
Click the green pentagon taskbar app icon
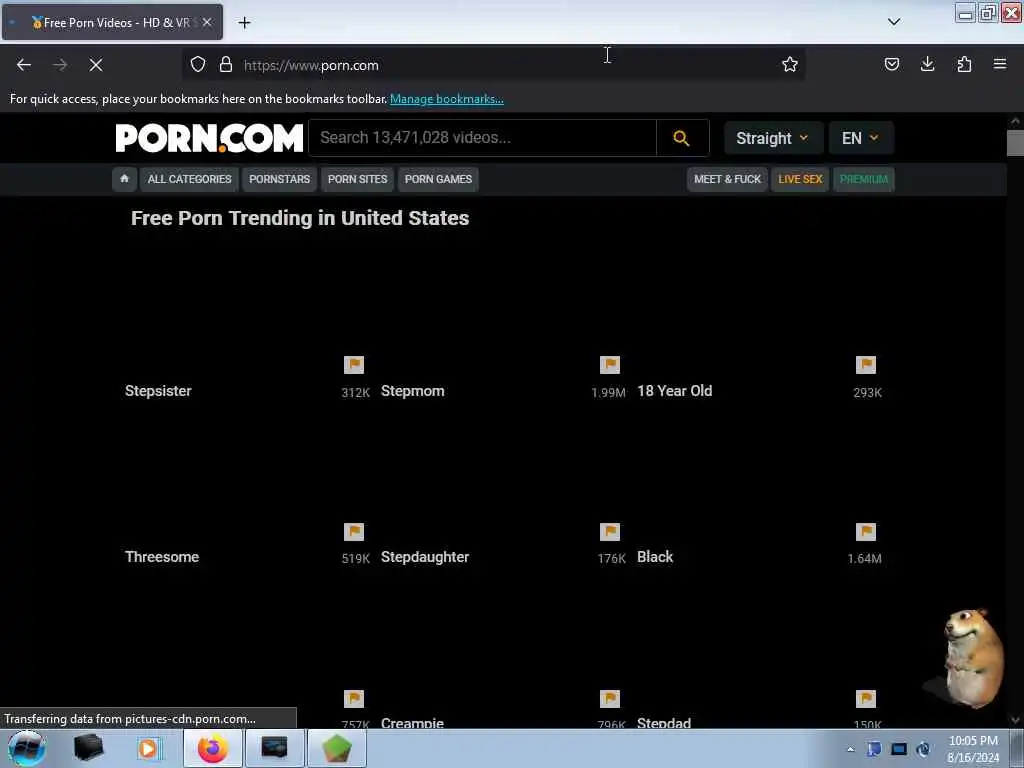coord(336,748)
